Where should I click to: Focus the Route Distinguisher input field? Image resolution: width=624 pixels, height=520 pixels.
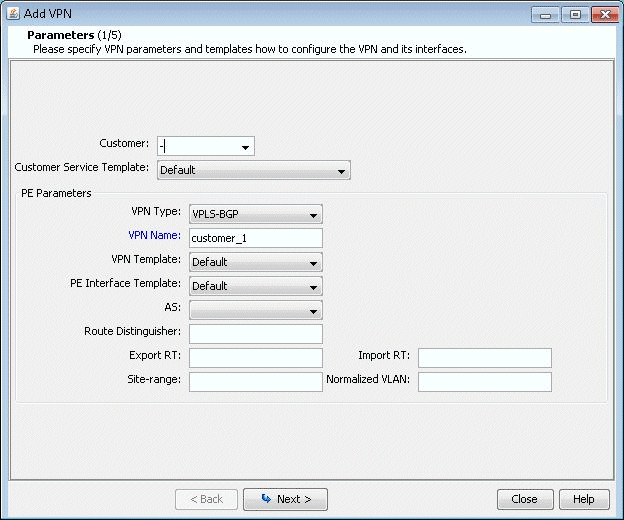[255, 334]
